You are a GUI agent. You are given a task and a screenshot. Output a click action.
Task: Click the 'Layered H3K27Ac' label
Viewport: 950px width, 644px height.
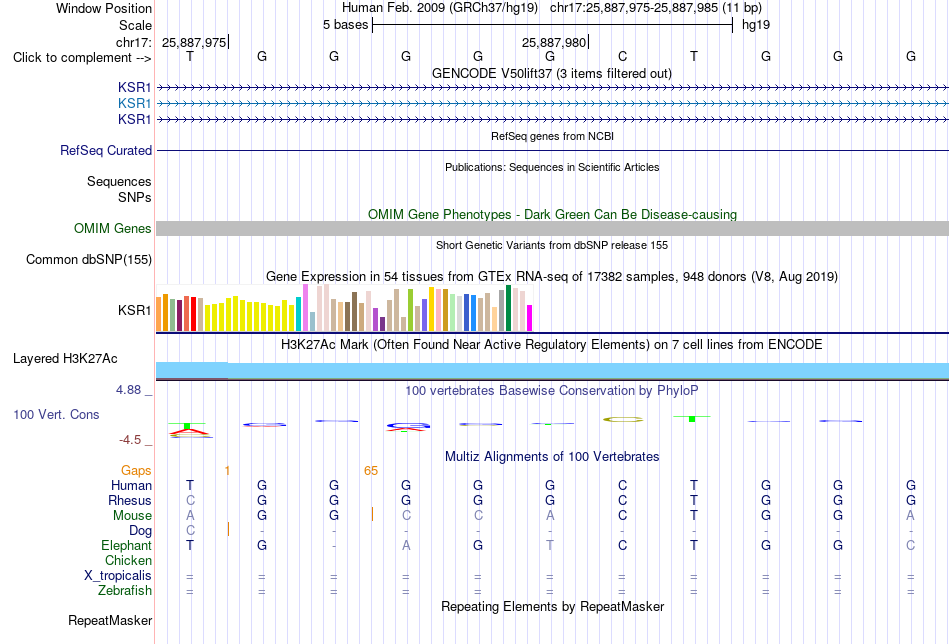(x=65, y=359)
